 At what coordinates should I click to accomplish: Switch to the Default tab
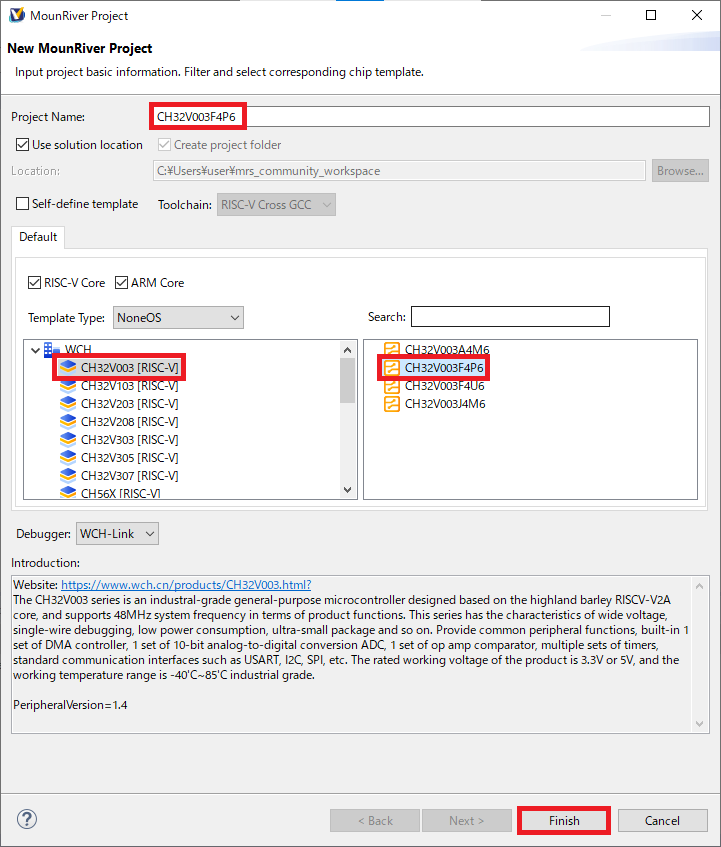coord(38,237)
